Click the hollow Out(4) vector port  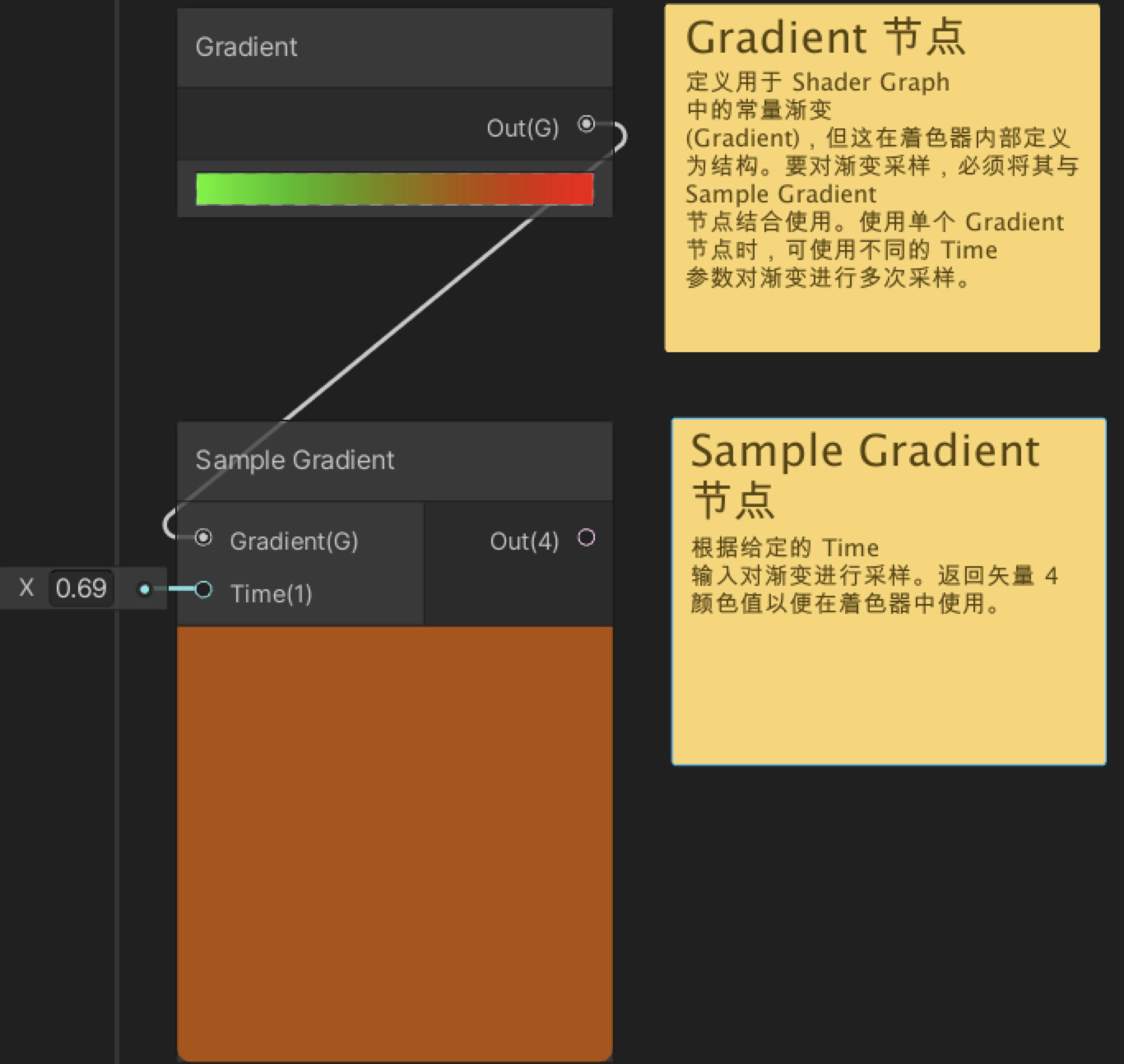587,537
